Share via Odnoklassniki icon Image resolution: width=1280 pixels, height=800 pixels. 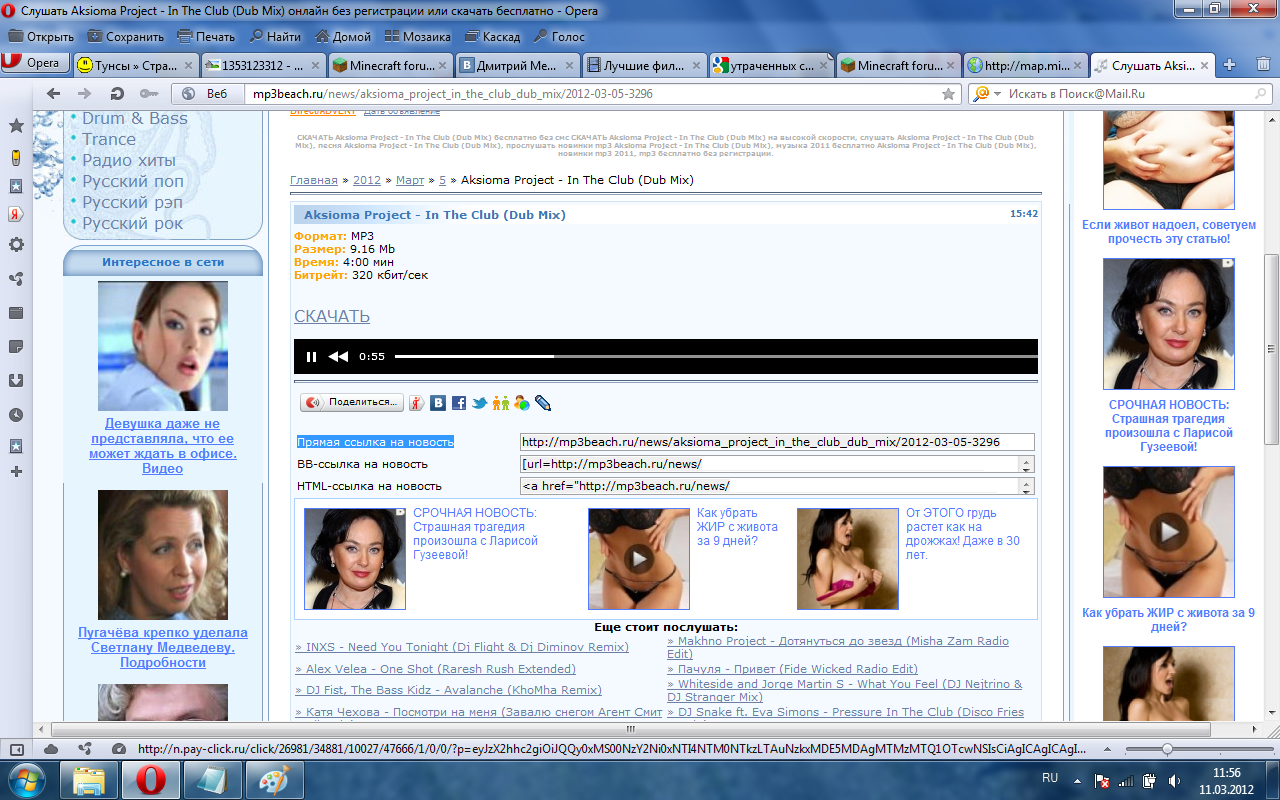click(501, 403)
